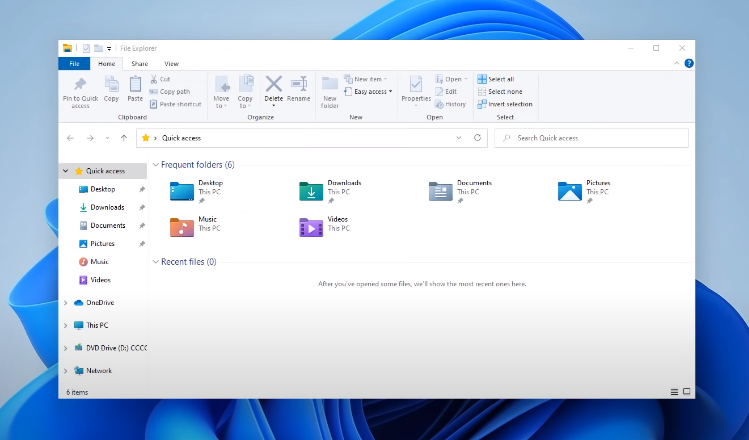Click the Cut scissors icon
Screen dimensions: 749x440
(x=154, y=79)
